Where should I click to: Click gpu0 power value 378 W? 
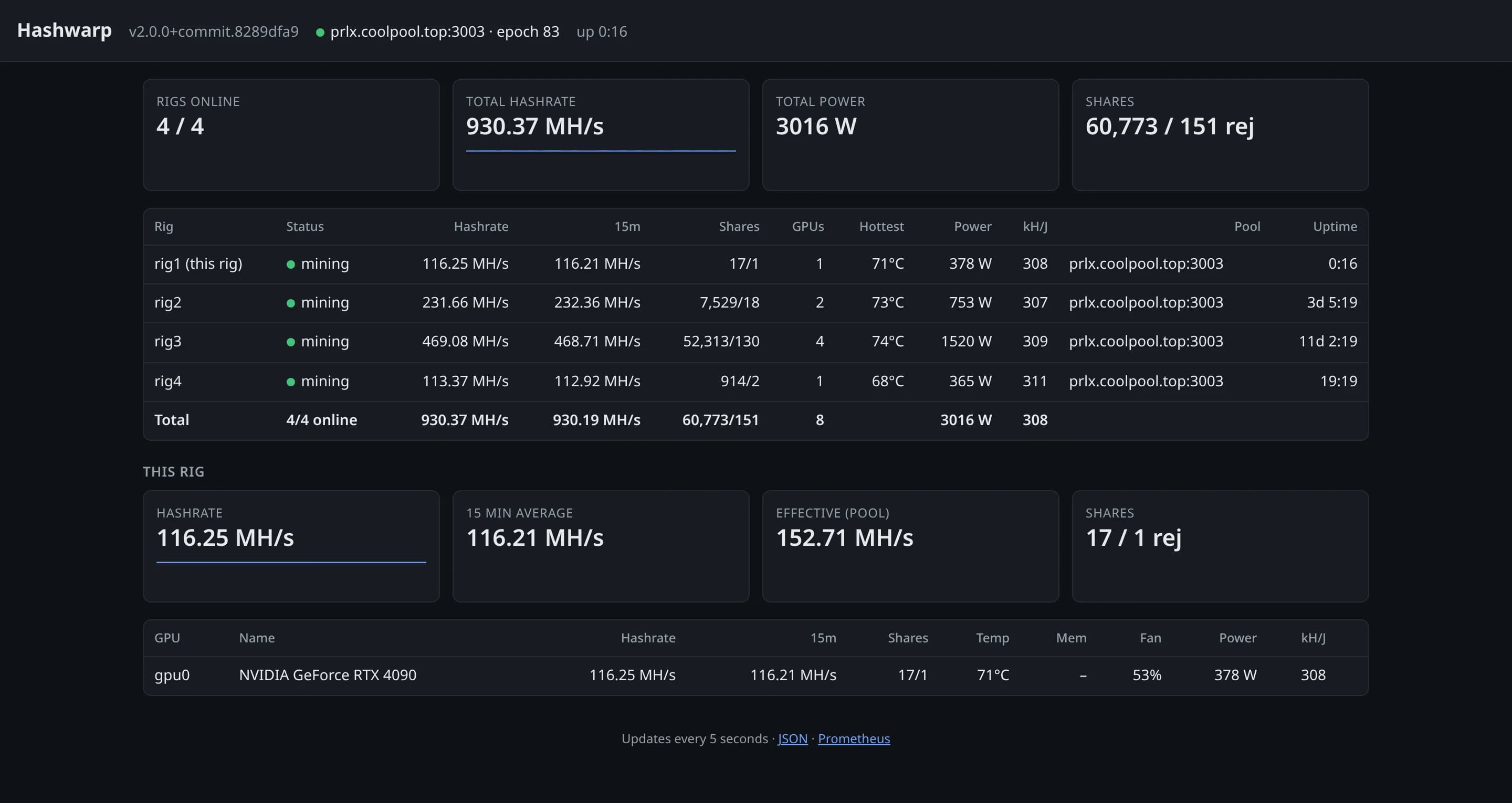pos(1235,675)
